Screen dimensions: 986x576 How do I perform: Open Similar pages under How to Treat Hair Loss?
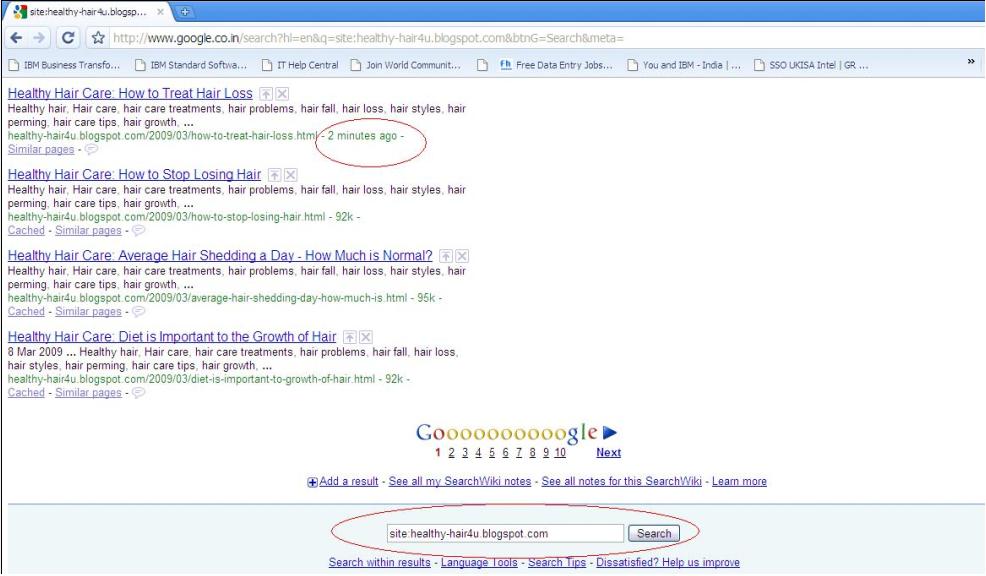click(x=41, y=150)
